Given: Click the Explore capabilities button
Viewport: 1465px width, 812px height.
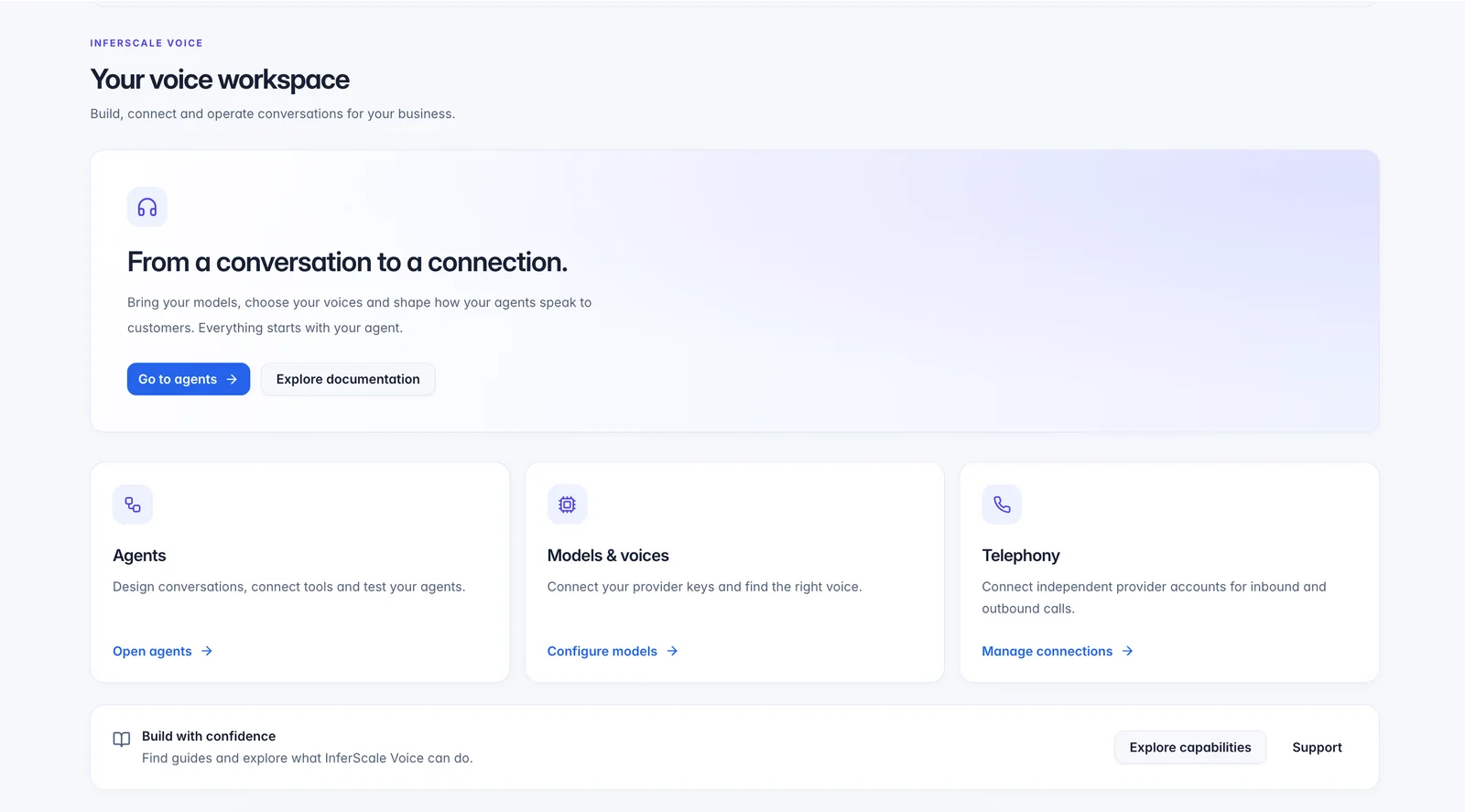Looking at the screenshot, I should click(1190, 747).
